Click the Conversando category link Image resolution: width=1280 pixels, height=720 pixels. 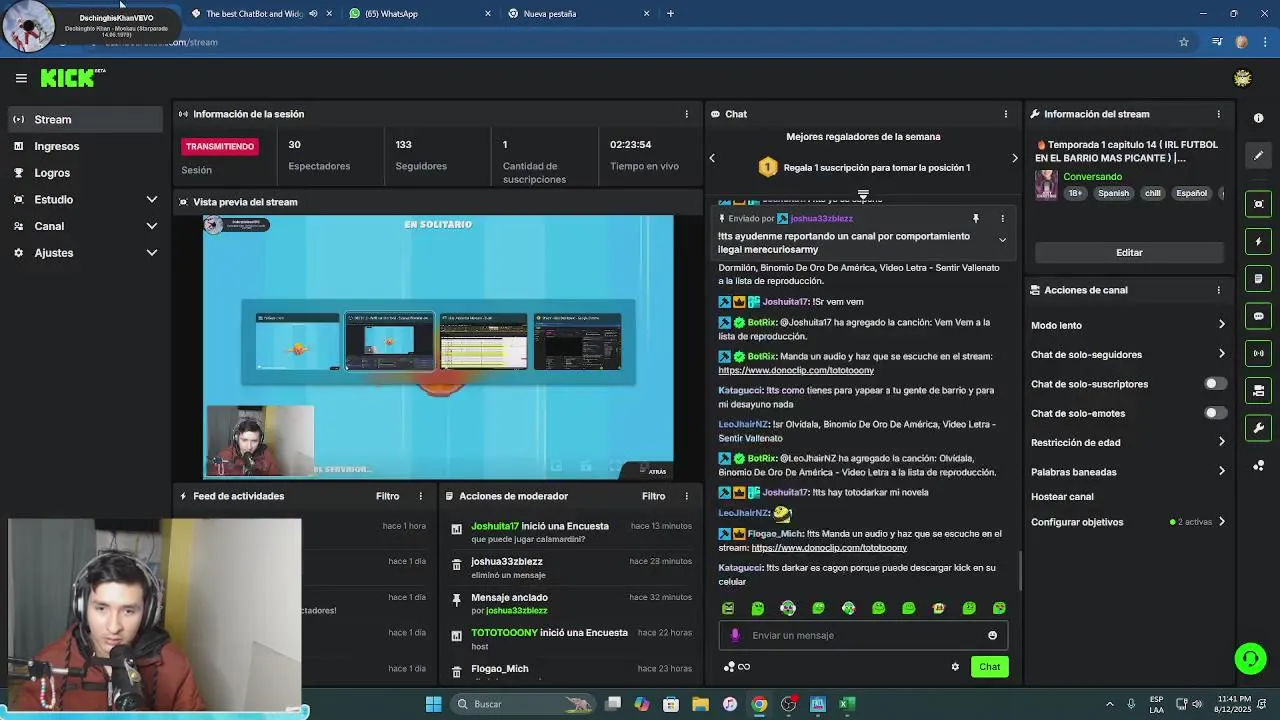click(1092, 177)
